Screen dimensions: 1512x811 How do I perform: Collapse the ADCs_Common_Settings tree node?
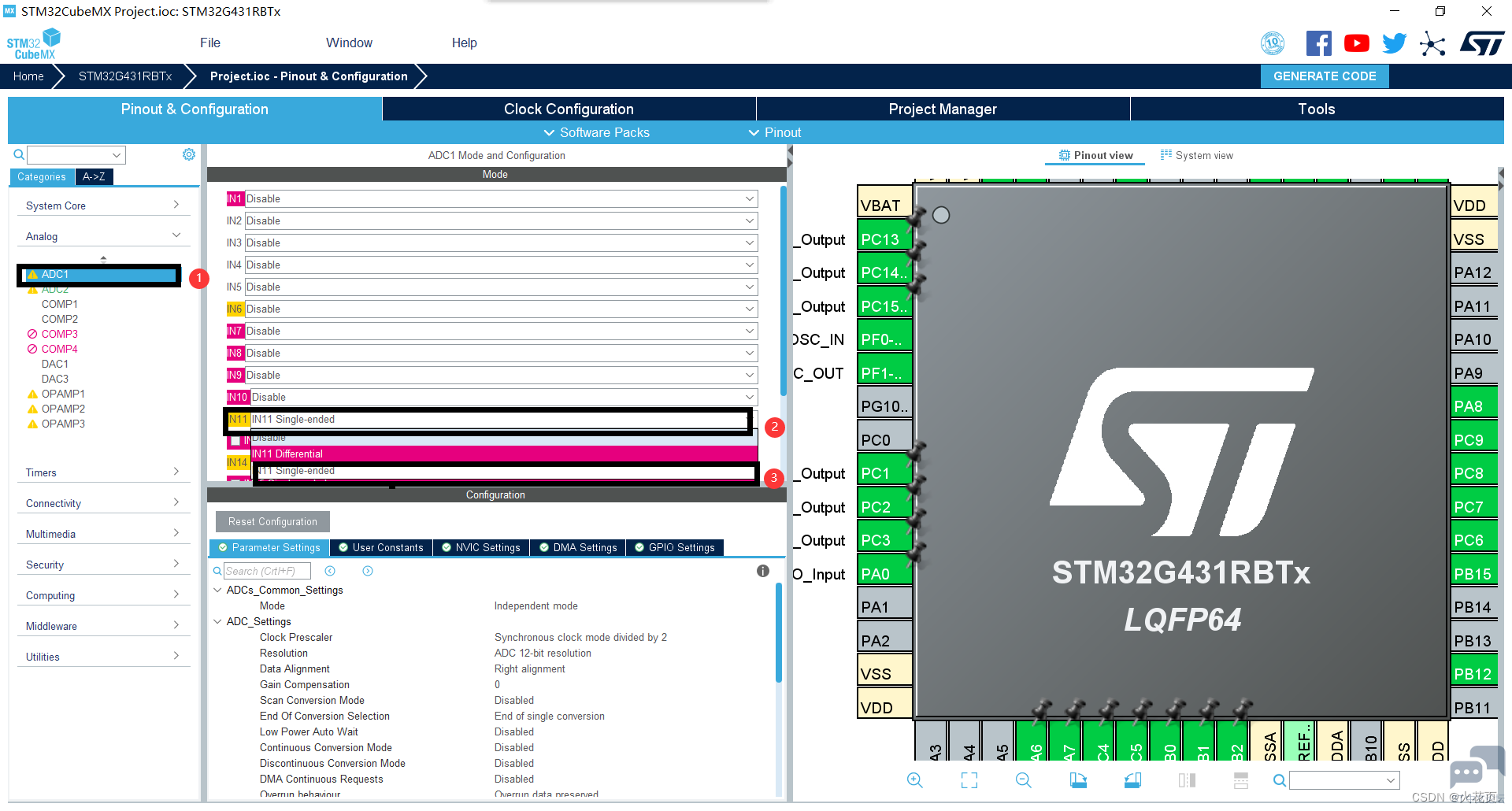coord(218,590)
